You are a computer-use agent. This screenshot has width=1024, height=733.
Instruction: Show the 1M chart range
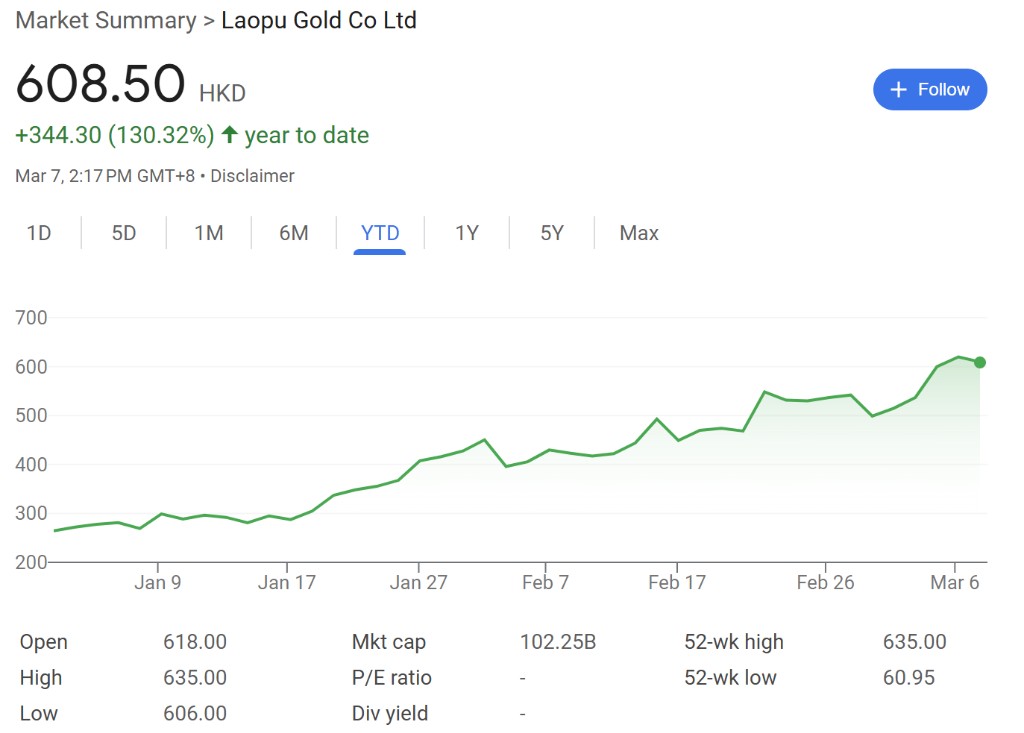pos(209,233)
